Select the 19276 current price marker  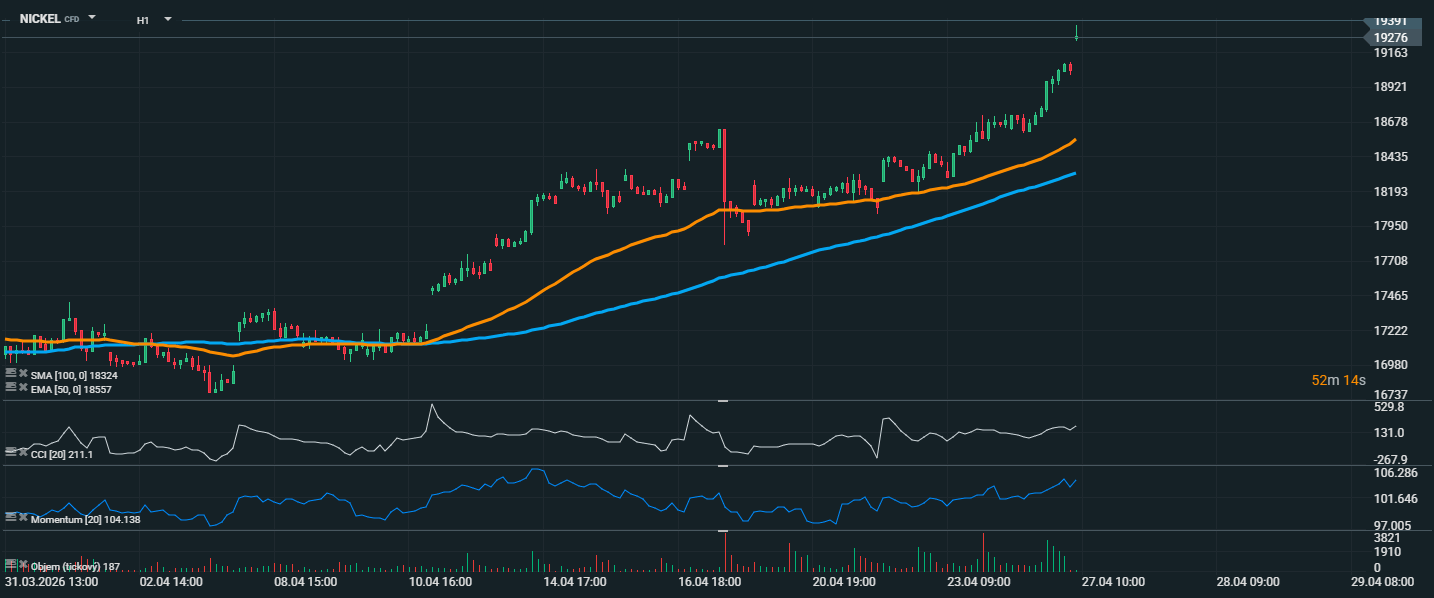(1390, 37)
